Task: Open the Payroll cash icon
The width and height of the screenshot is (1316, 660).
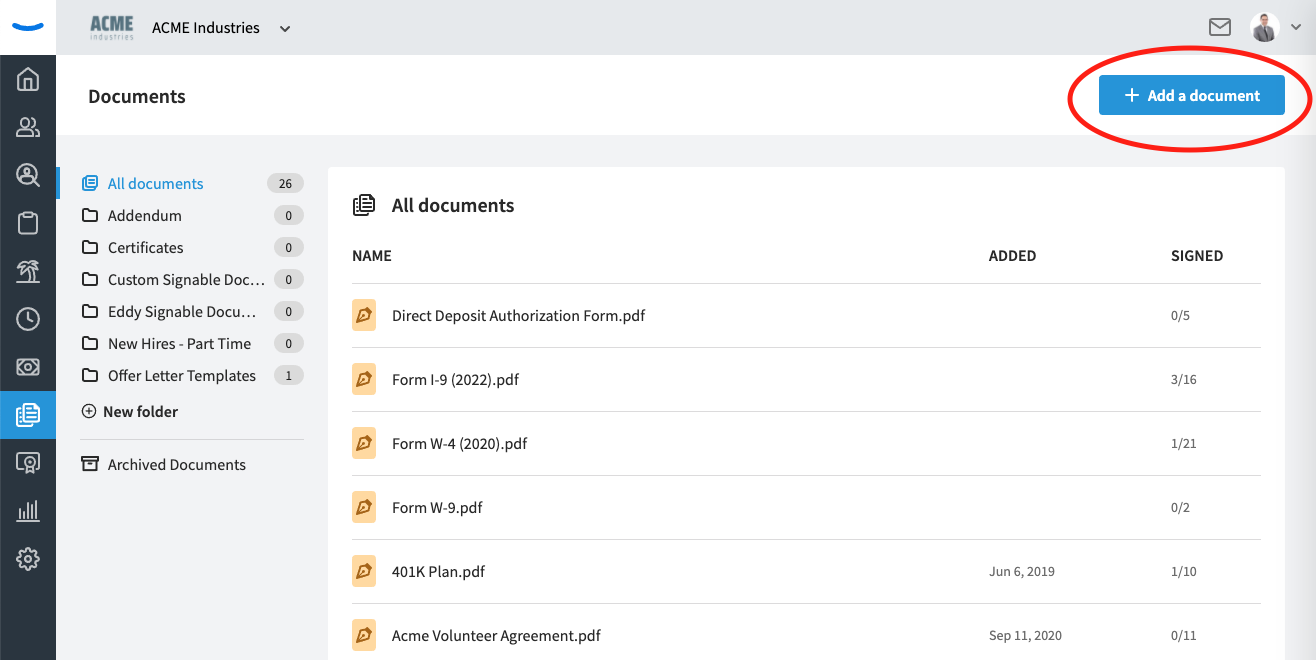Action: pyautogui.click(x=27, y=367)
